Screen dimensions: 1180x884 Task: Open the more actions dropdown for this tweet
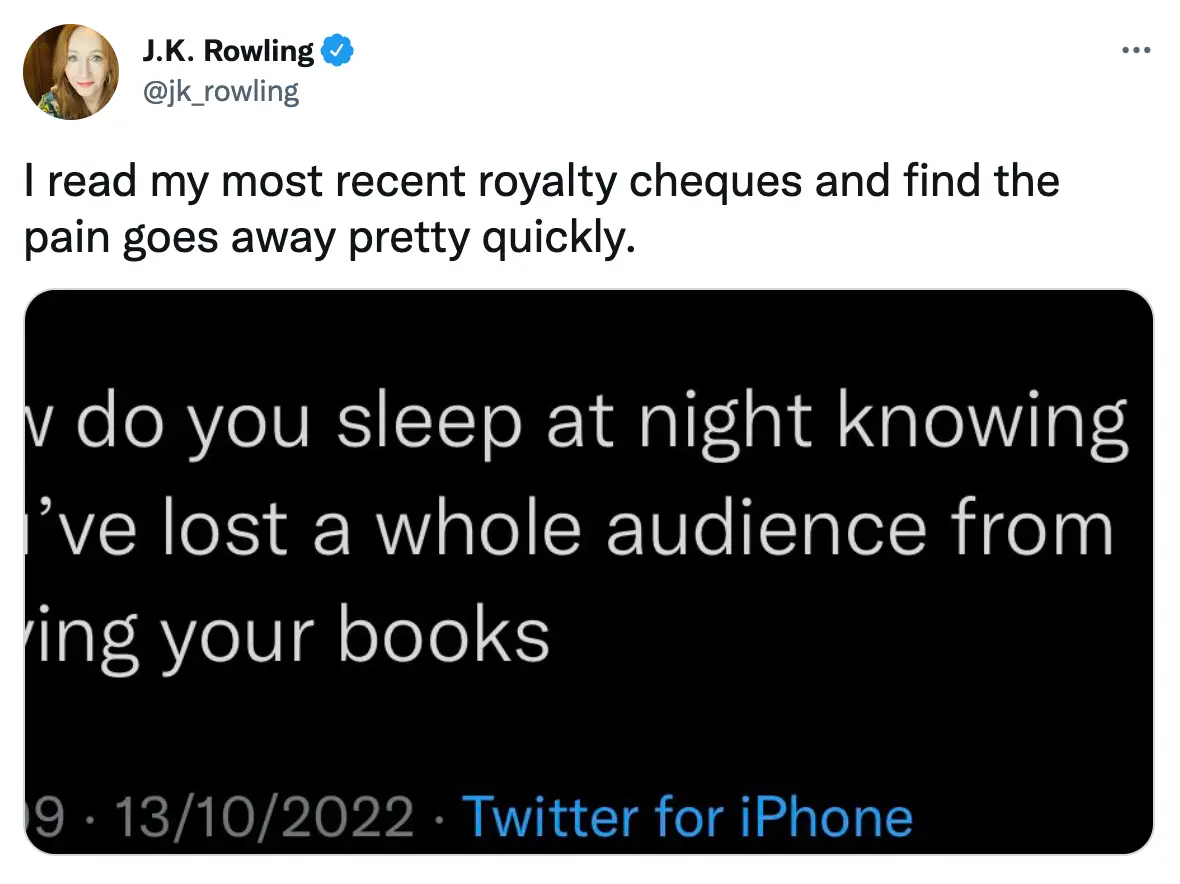pyautogui.click(x=1137, y=48)
